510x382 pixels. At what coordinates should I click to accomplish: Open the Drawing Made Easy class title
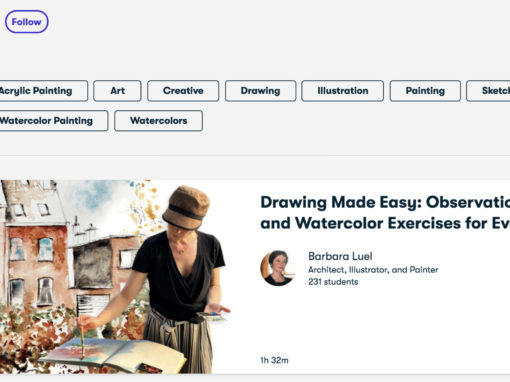coord(385,213)
